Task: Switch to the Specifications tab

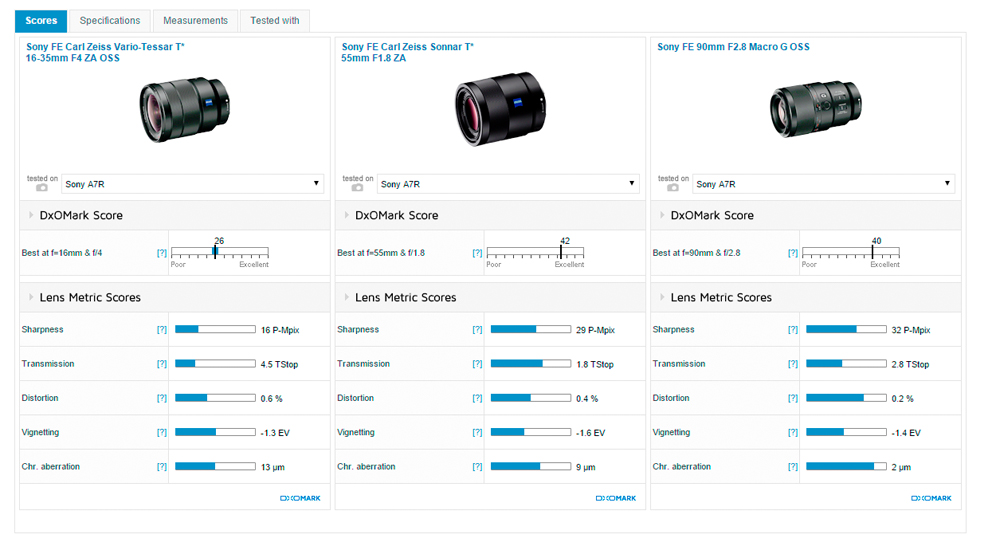Action: [110, 20]
